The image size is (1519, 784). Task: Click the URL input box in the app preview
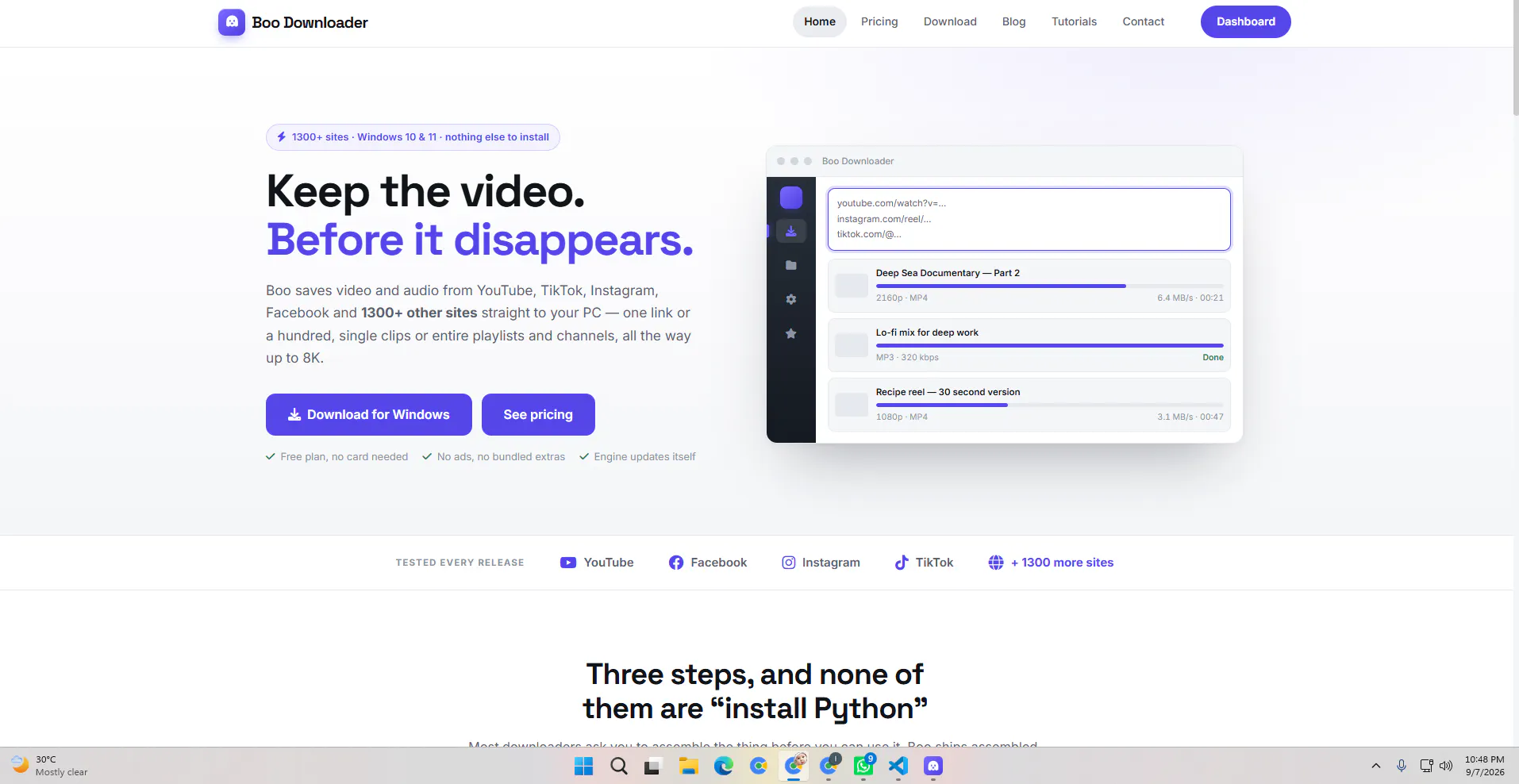click(x=1029, y=219)
